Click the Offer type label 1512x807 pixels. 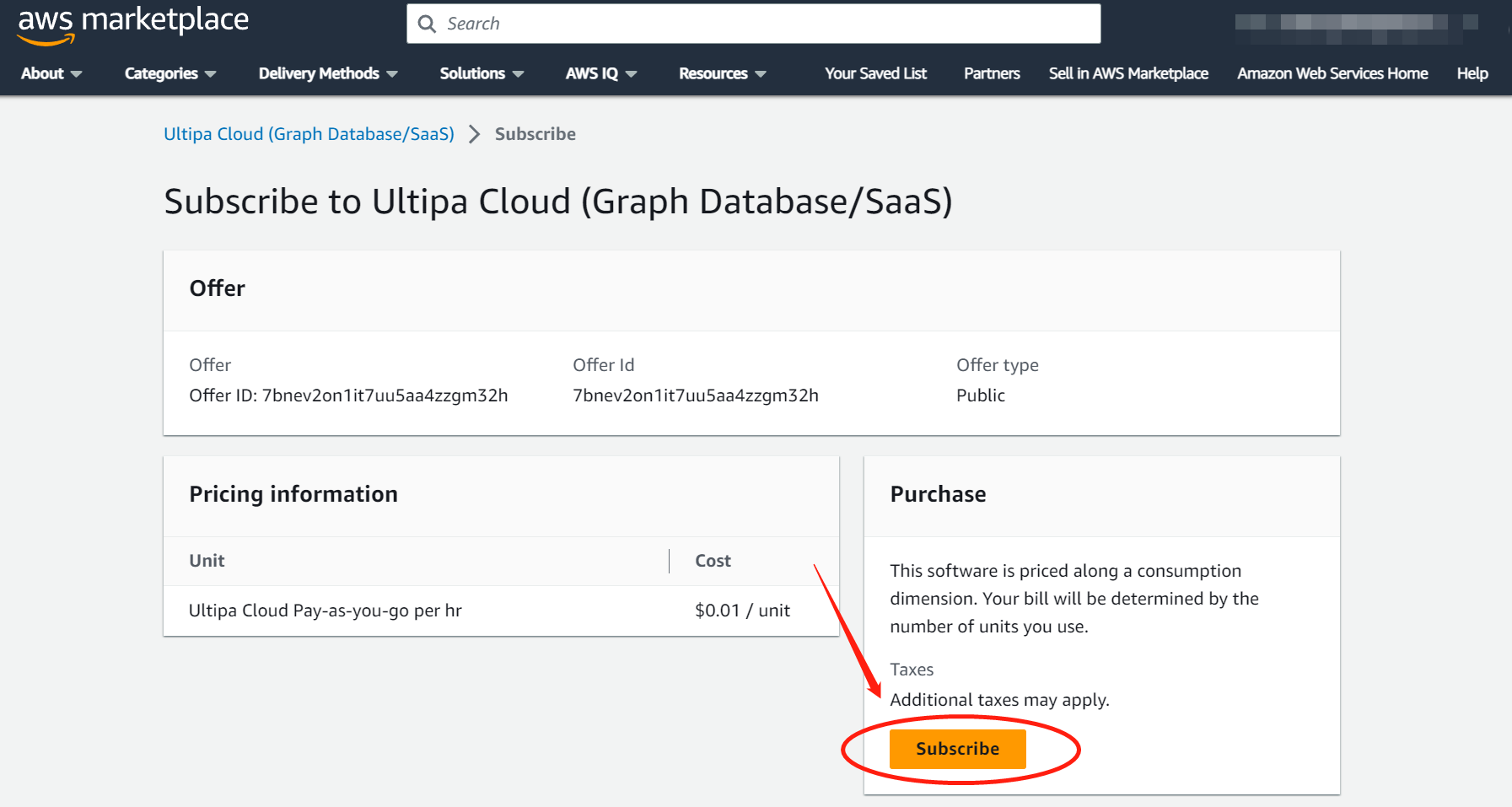[x=998, y=365]
